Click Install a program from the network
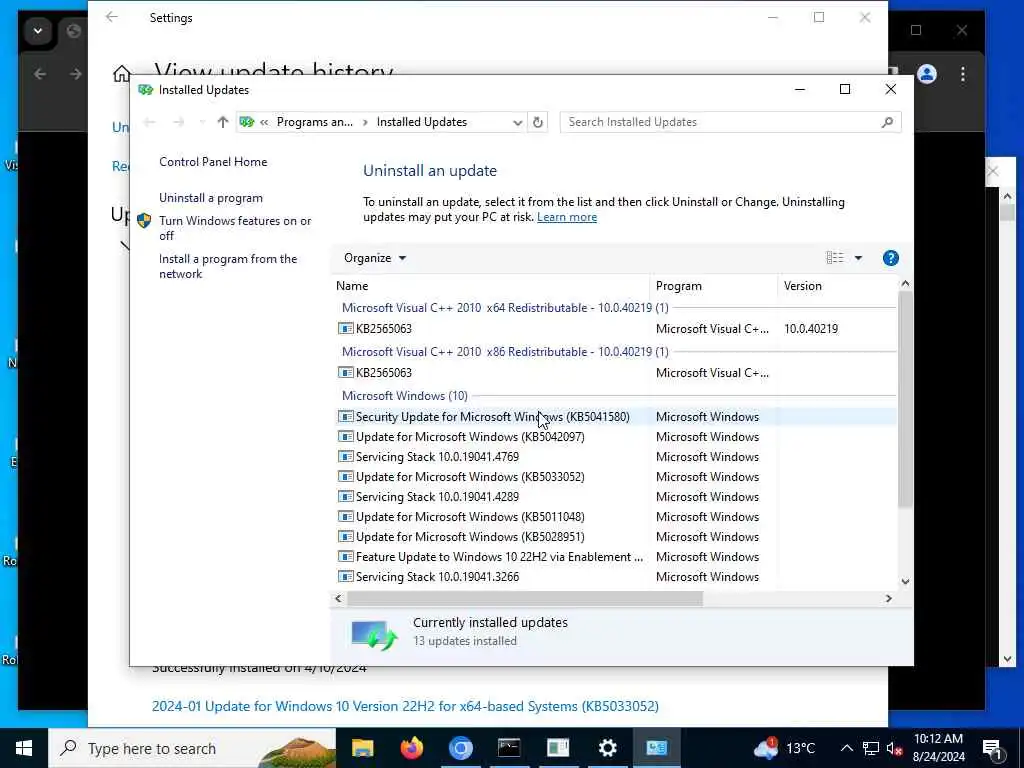 228,266
